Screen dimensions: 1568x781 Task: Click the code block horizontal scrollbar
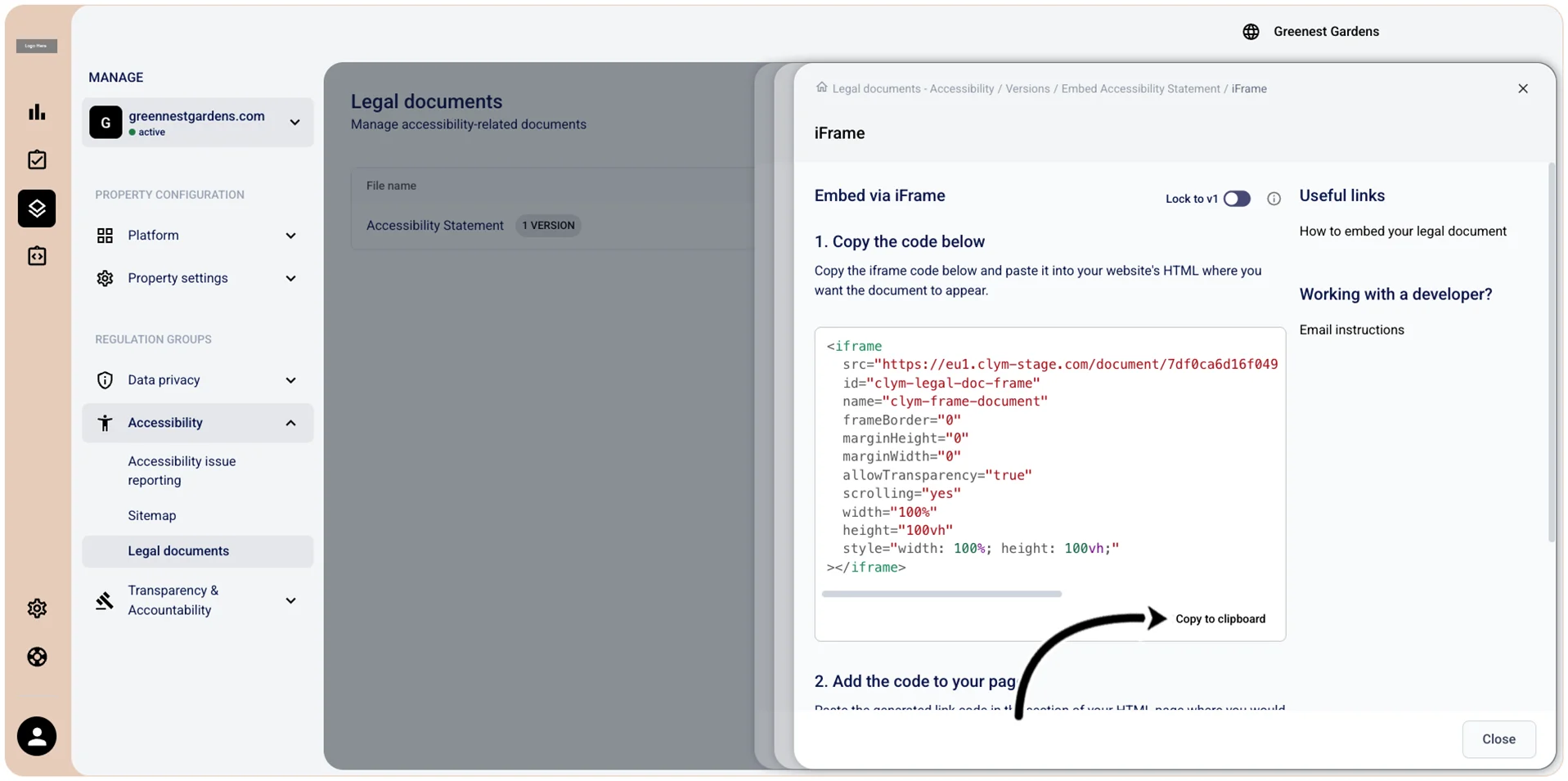941,594
